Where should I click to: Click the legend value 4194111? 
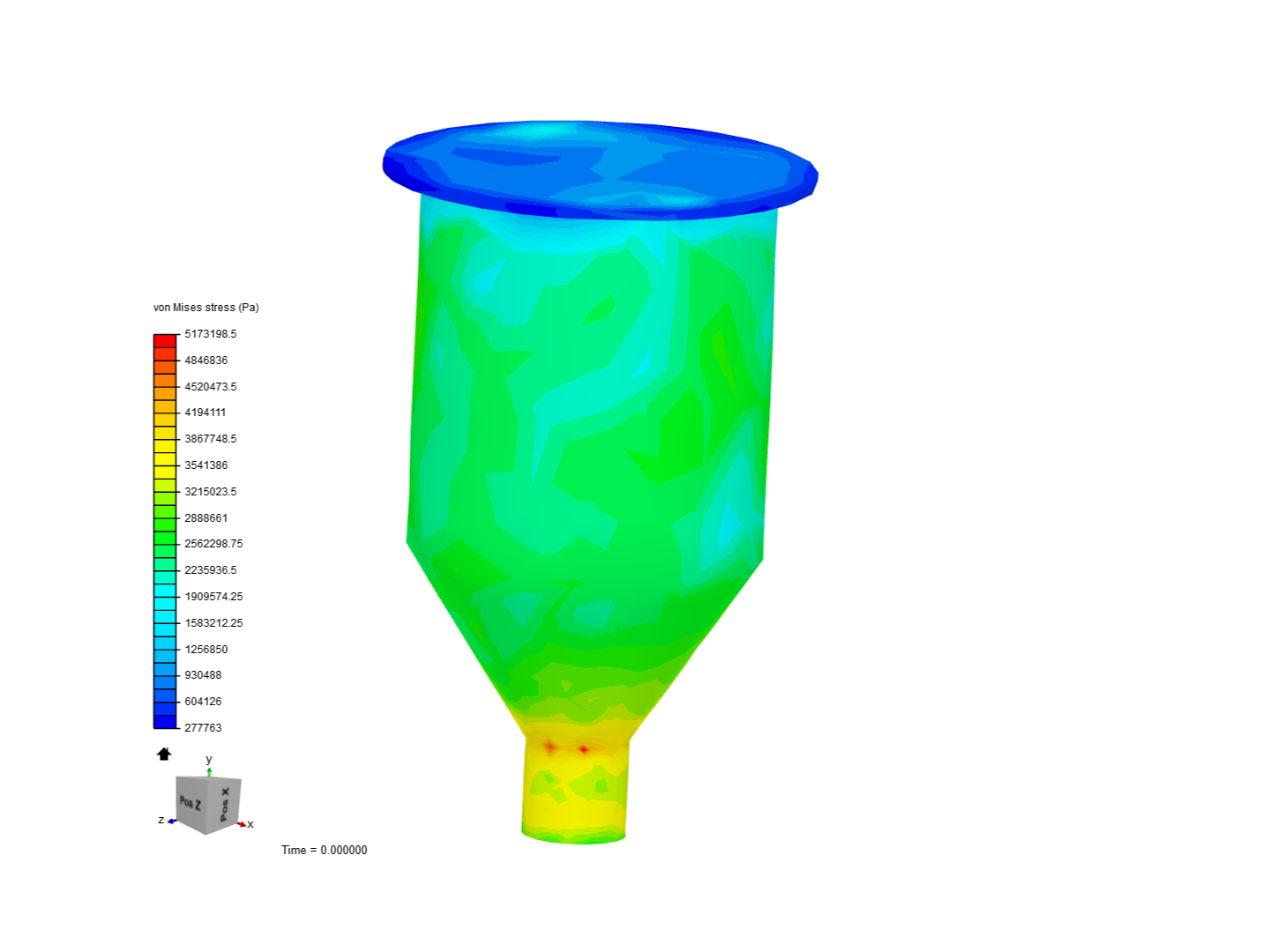[x=205, y=413]
